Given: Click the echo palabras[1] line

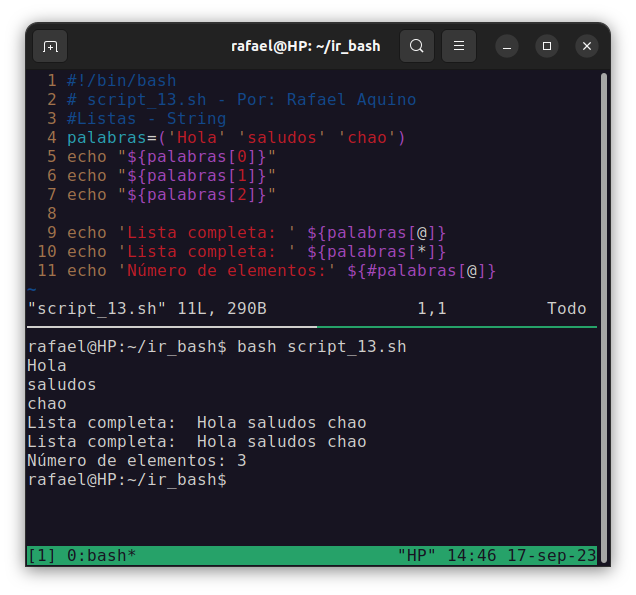Looking at the screenshot, I should [x=171, y=176].
